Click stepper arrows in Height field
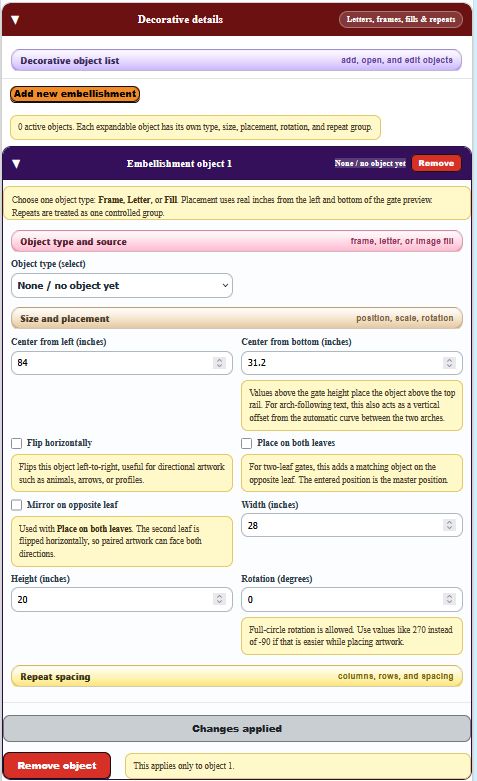This screenshot has height=781, width=477. point(219,599)
